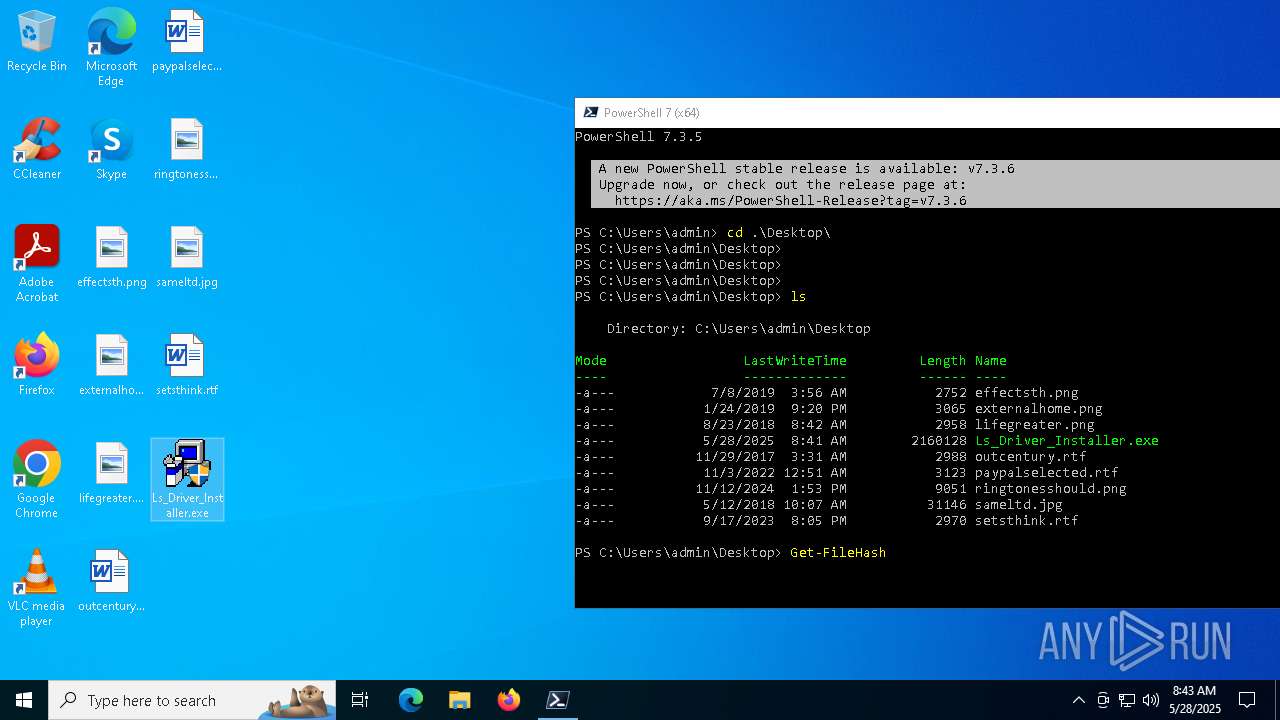Viewport: 1280px width, 720px height.
Task: Click the 'ls' command text
Action: (x=798, y=297)
